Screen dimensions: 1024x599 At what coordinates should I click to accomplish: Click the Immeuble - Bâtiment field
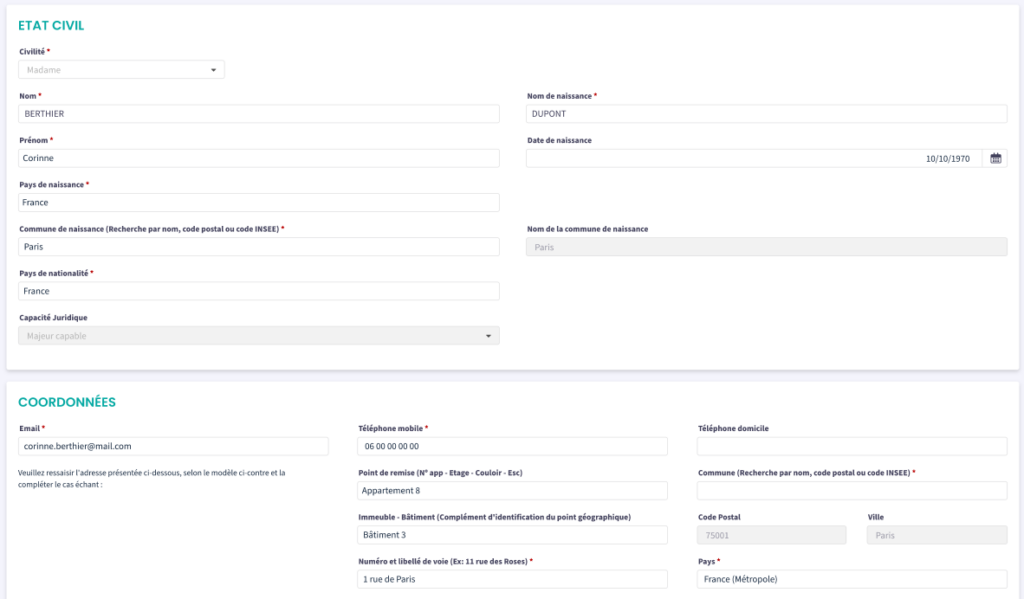(x=512, y=535)
